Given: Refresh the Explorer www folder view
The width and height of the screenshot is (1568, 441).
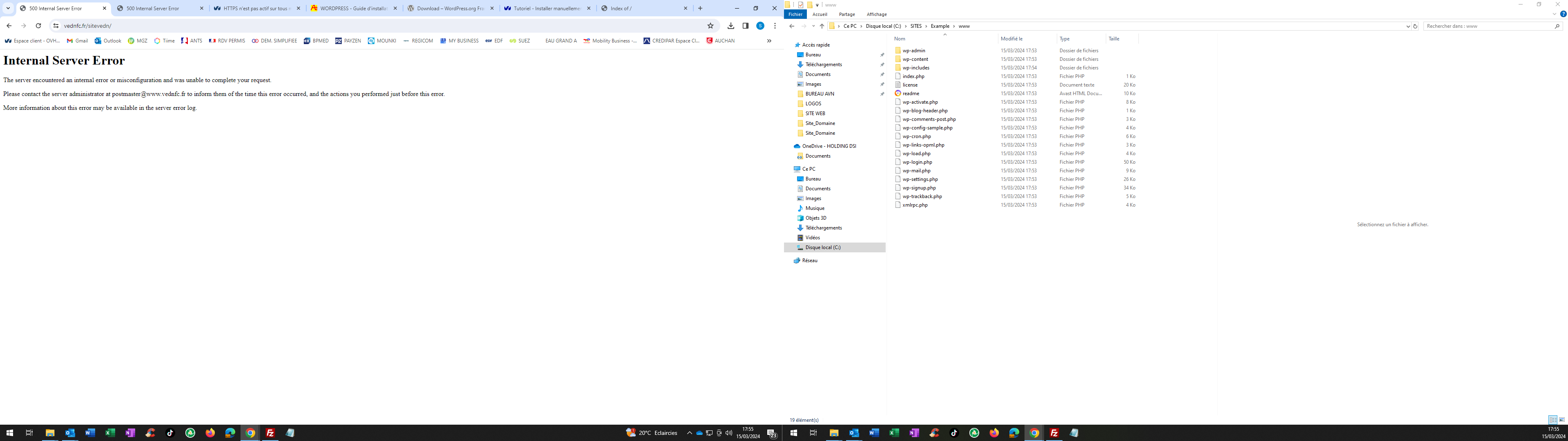Looking at the screenshot, I should click(1415, 26).
